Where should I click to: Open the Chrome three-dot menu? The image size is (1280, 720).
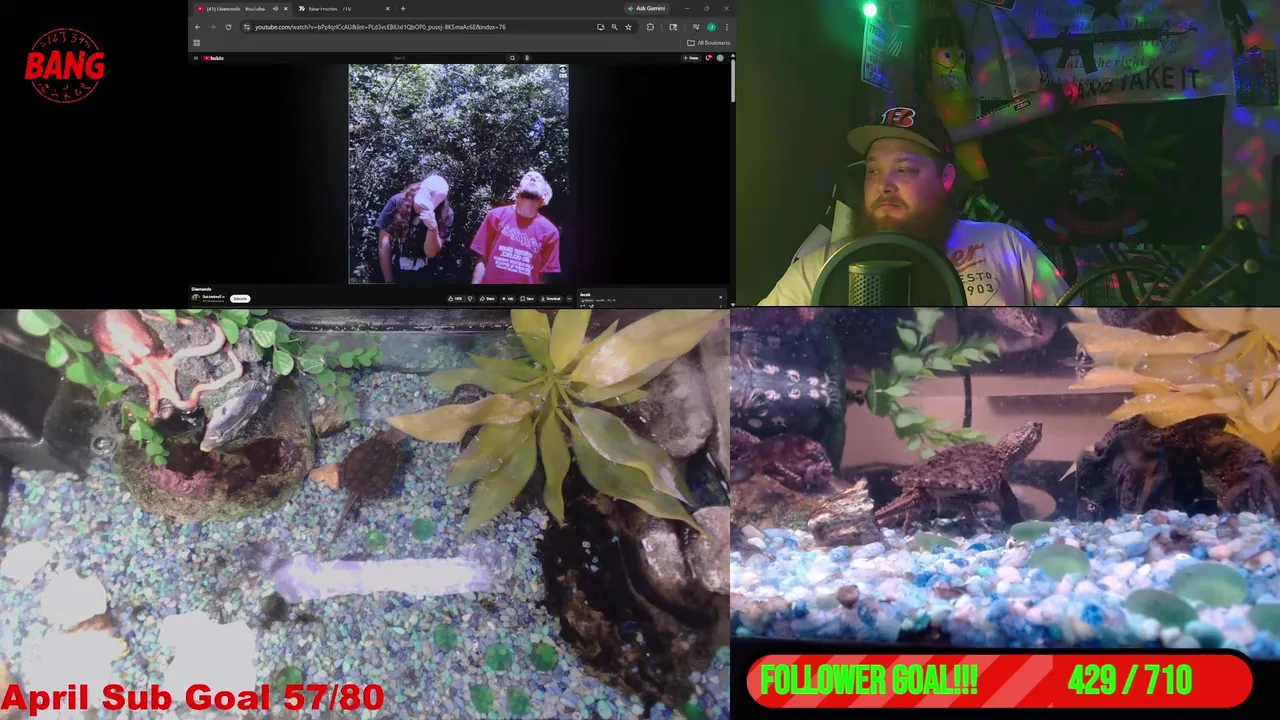point(727,27)
